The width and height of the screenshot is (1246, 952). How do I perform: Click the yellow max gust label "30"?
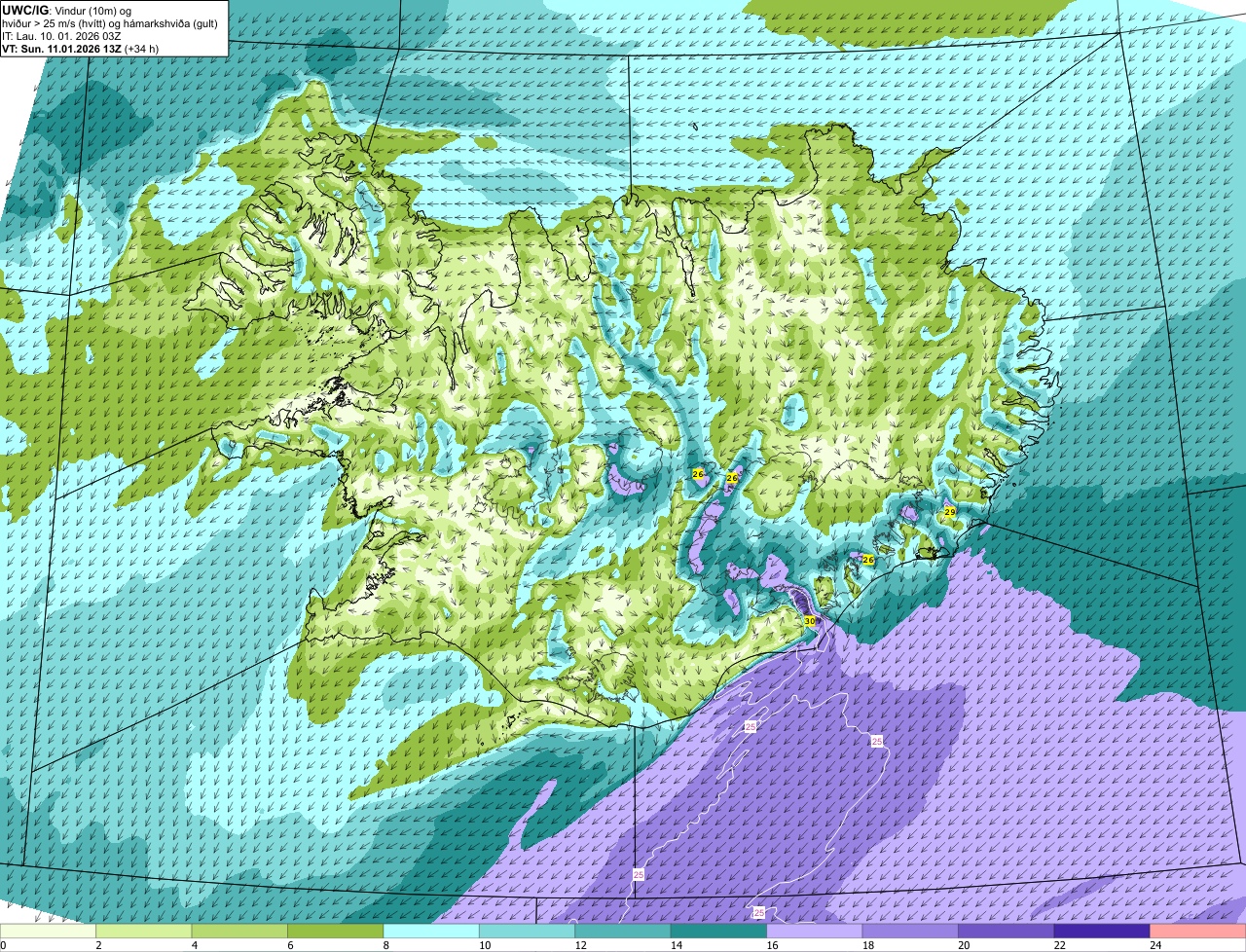click(x=809, y=621)
